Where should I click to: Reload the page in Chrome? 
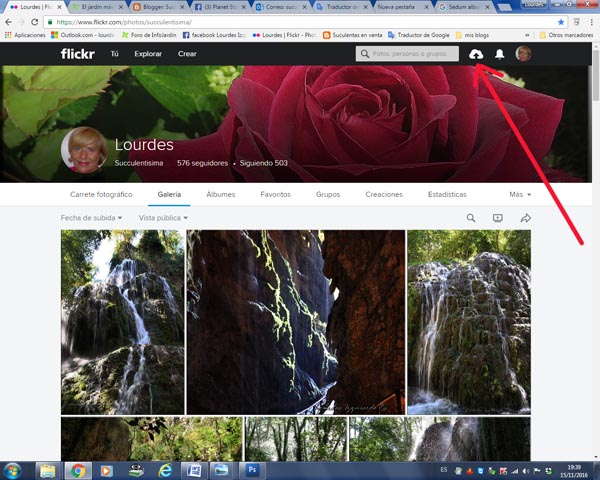click(34, 22)
